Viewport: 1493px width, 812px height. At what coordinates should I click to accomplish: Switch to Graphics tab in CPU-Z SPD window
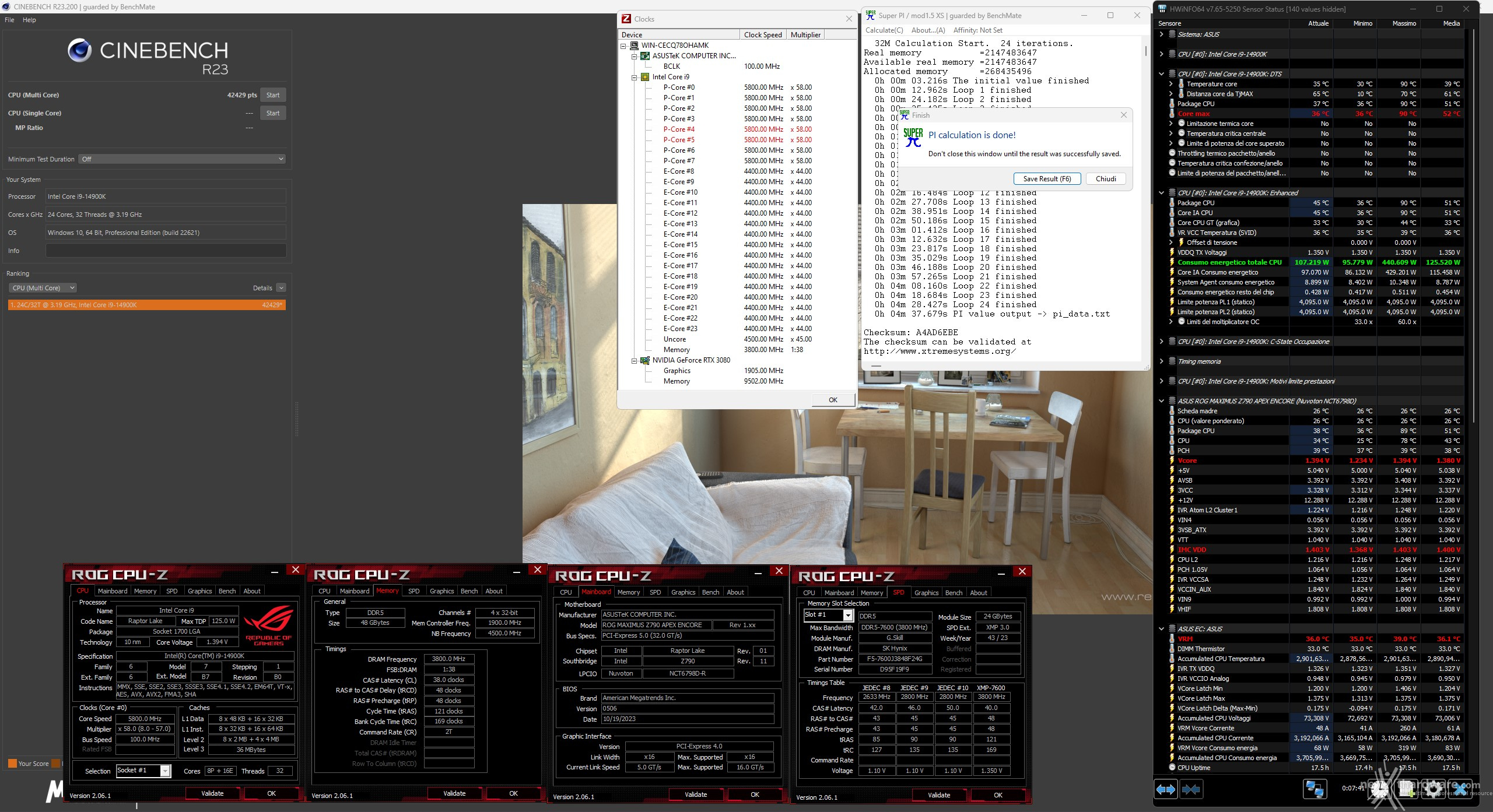(x=926, y=593)
